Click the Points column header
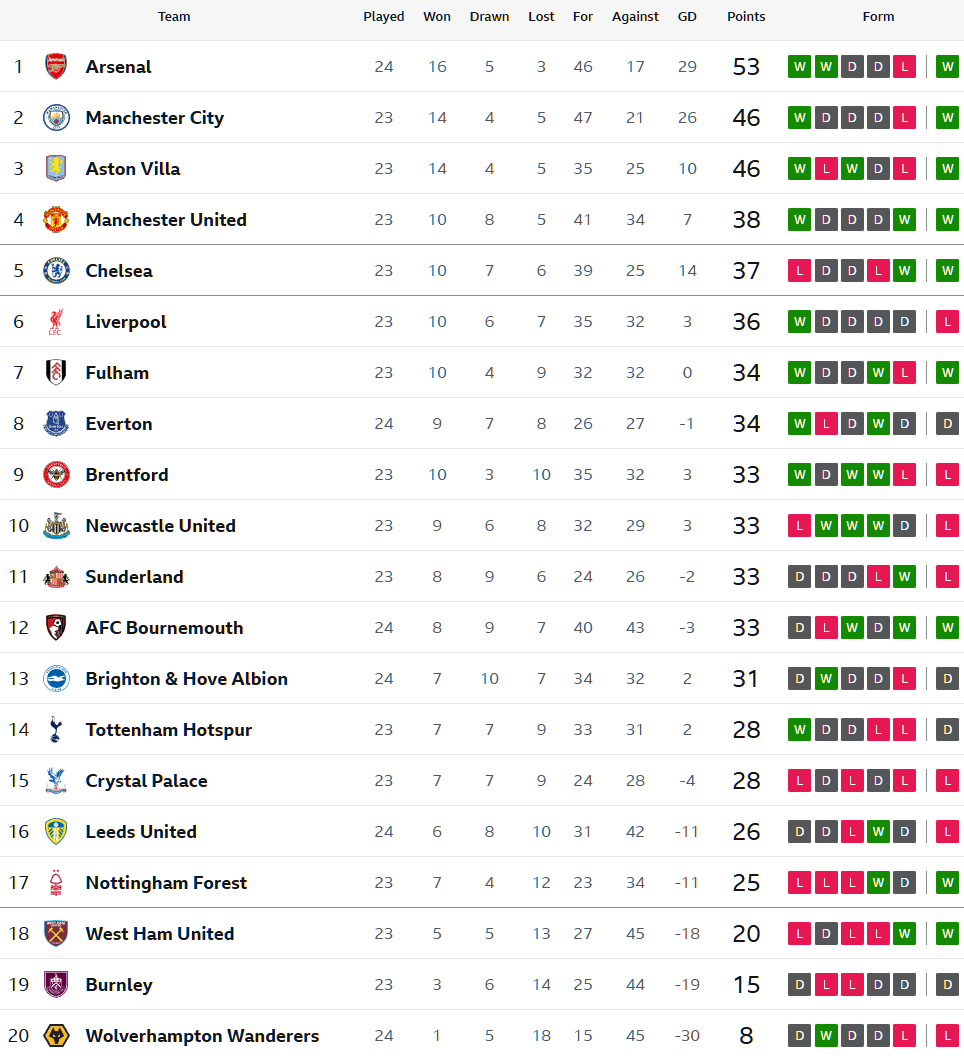 746,17
